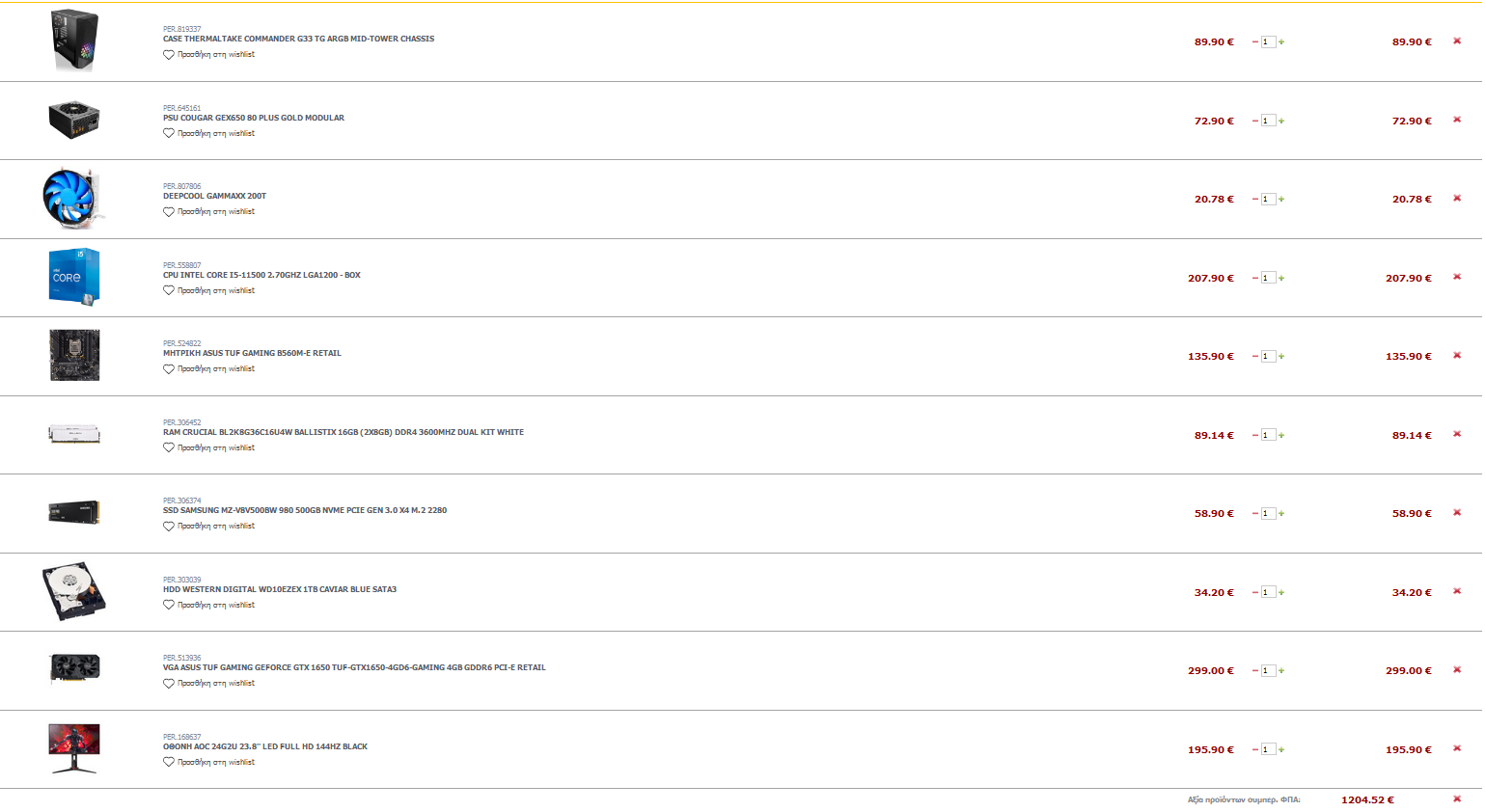Remove Western Digital HDD from cart
Screen dimensions: 1486x812
pyautogui.click(x=1457, y=591)
